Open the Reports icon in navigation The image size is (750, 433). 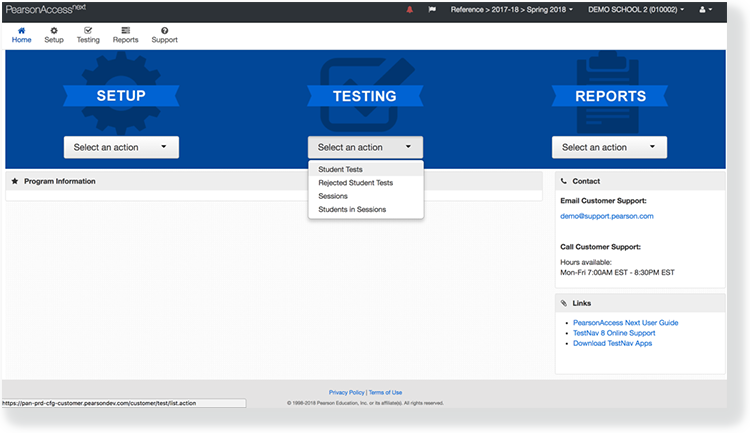click(x=125, y=31)
